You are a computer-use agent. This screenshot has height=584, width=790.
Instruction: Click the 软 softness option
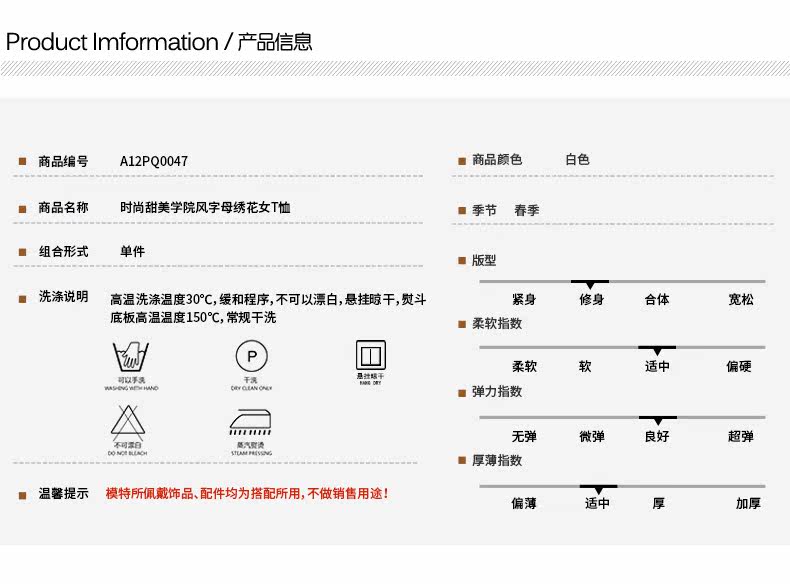[585, 366]
